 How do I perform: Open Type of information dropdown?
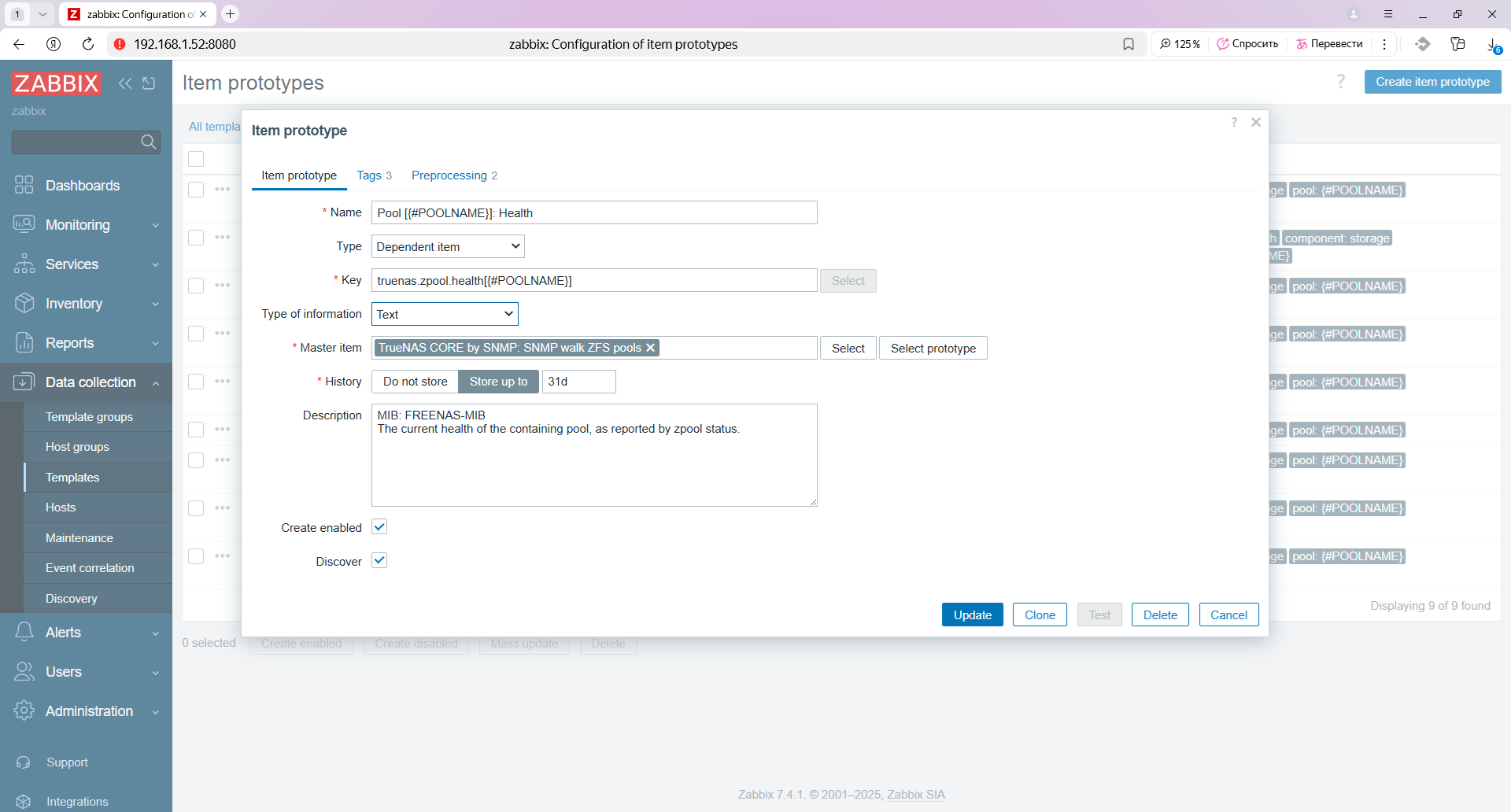click(x=445, y=314)
